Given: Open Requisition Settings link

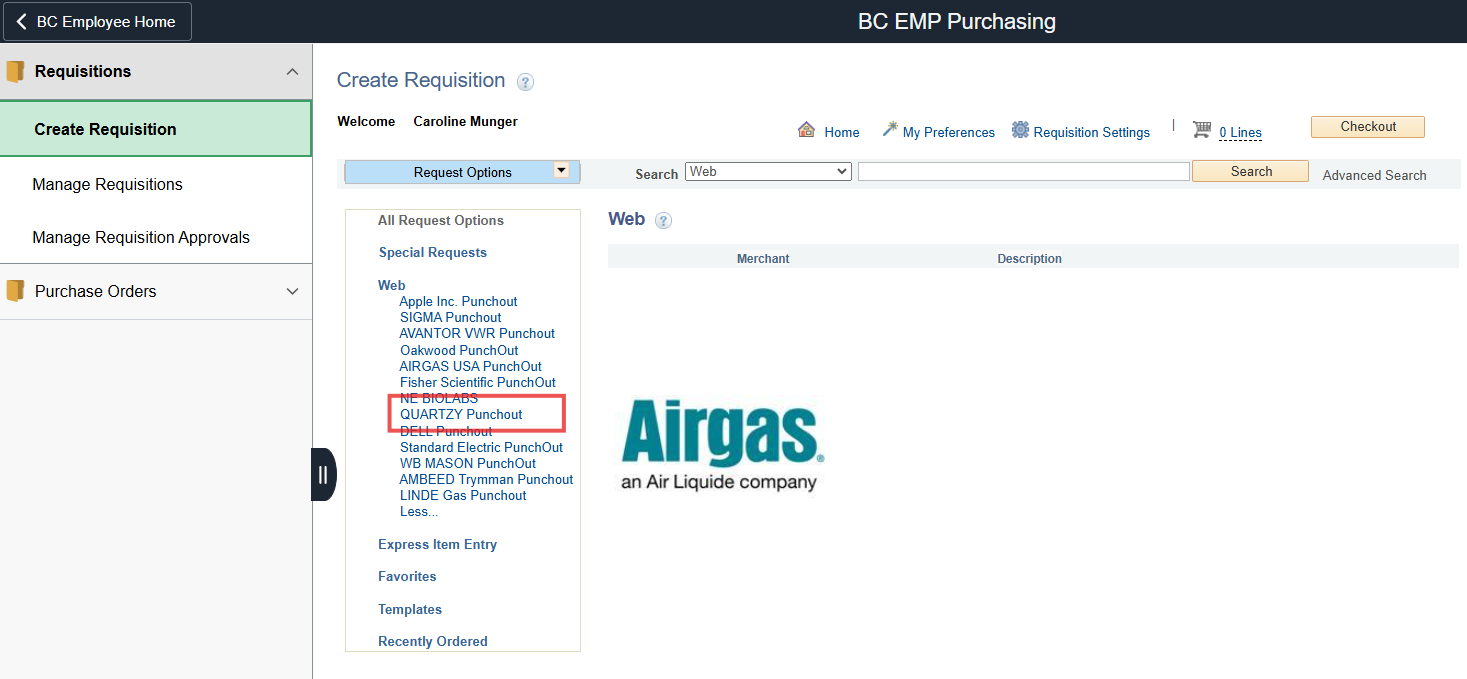Looking at the screenshot, I should click(1091, 132).
